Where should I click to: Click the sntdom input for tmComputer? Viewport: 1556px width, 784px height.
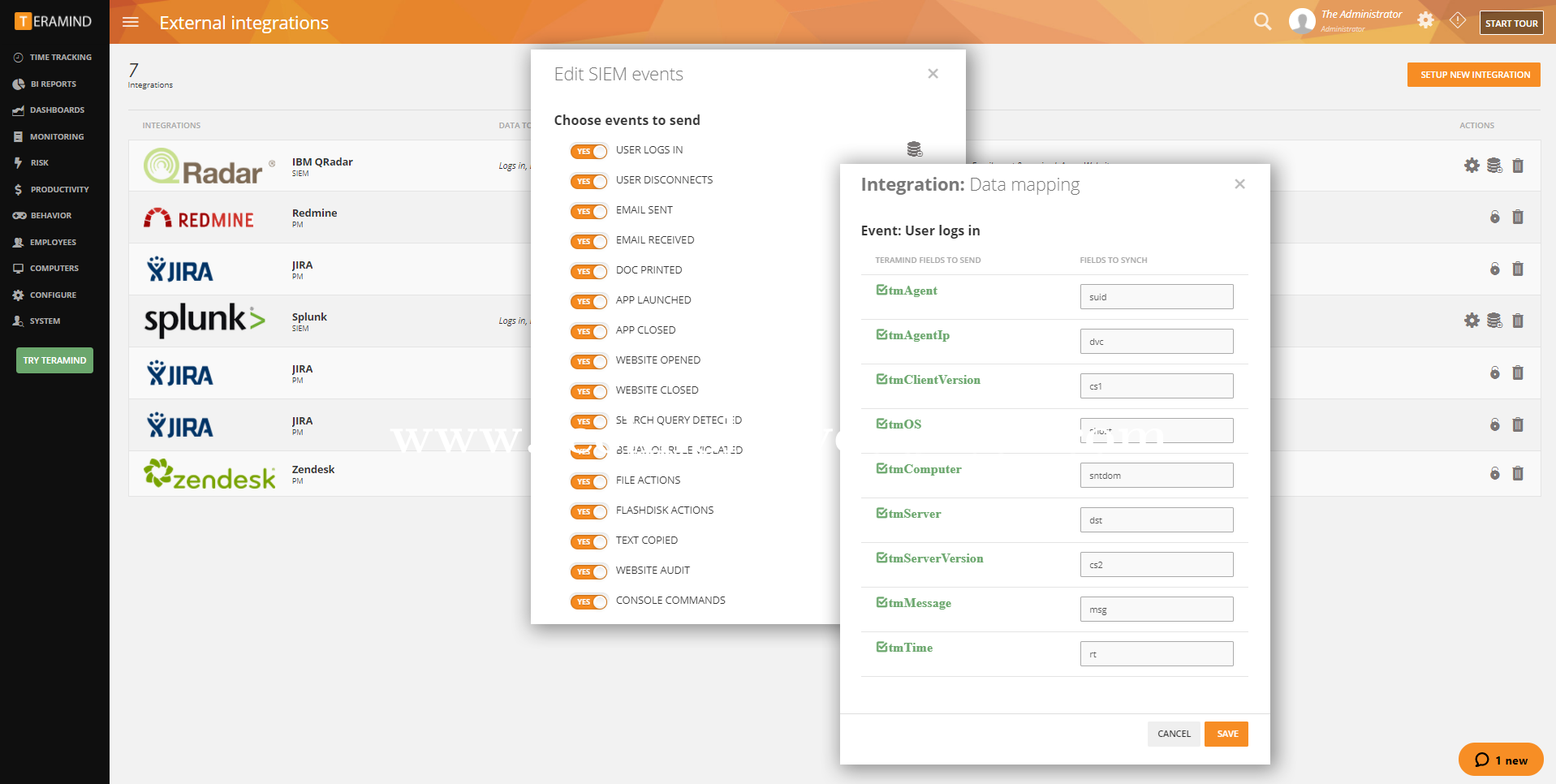pos(1157,476)
